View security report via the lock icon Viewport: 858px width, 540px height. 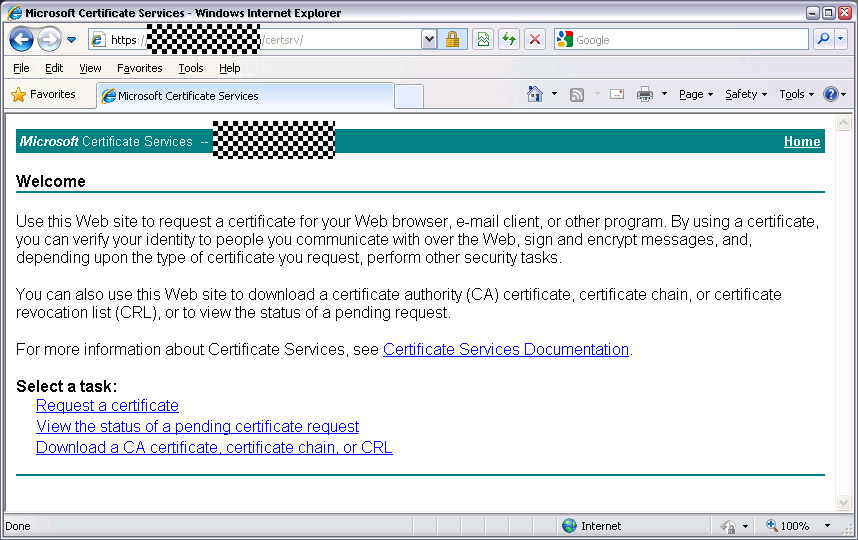452,39
